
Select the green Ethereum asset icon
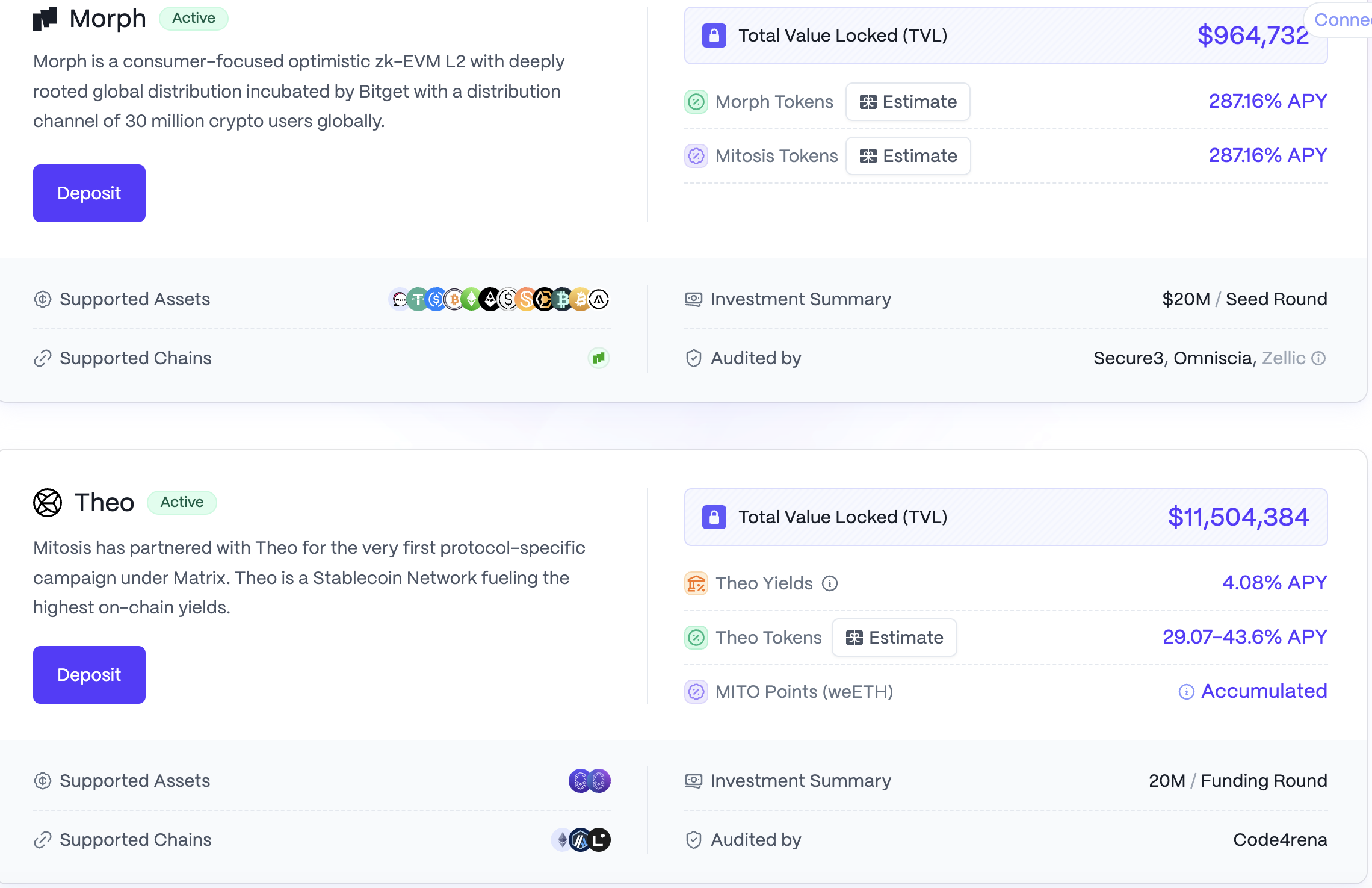coord(472,299)
